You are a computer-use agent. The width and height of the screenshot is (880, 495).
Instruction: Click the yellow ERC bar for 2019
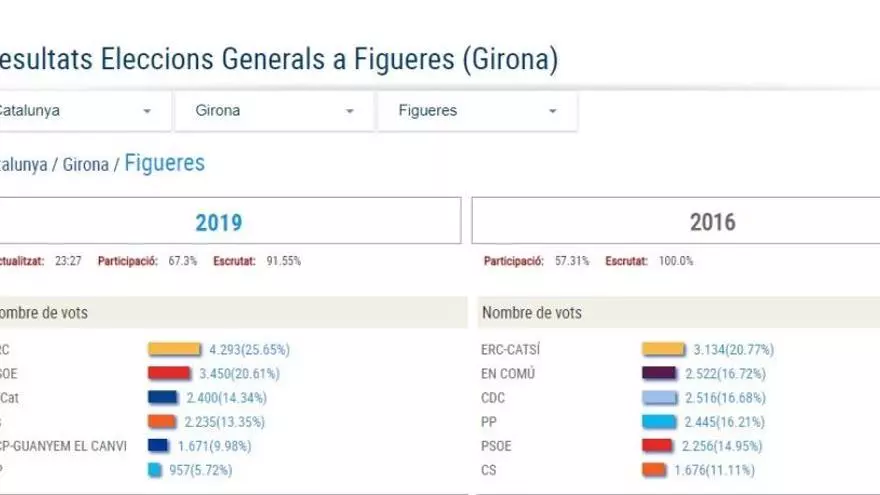174,349
